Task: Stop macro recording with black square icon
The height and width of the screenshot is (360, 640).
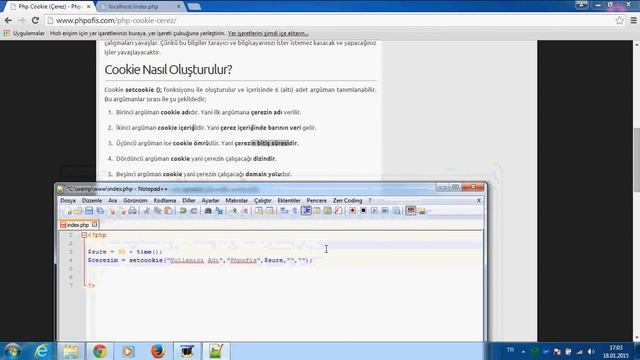Action: point(363,211)
